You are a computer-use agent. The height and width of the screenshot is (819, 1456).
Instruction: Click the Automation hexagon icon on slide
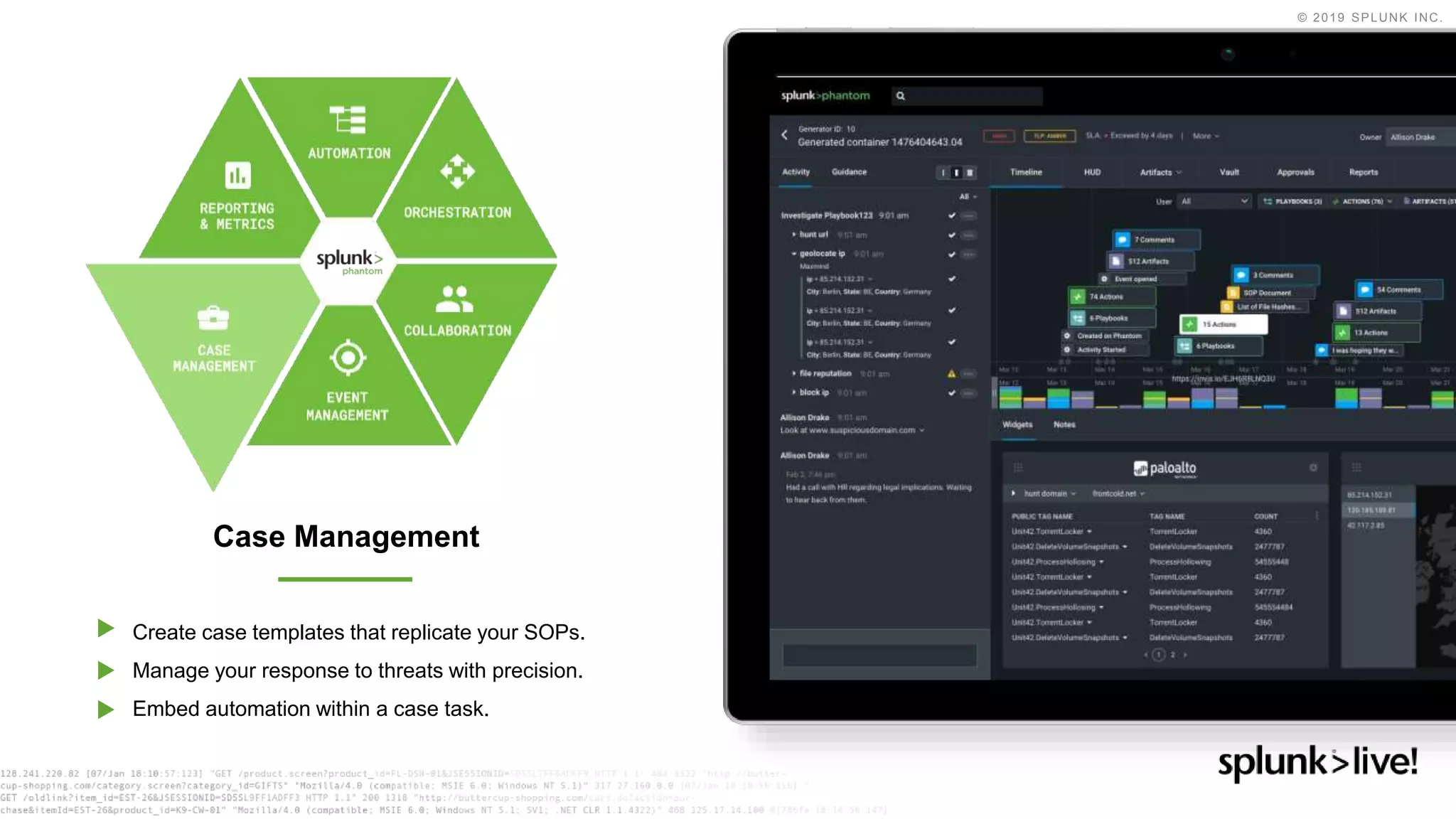click(348, 119)
